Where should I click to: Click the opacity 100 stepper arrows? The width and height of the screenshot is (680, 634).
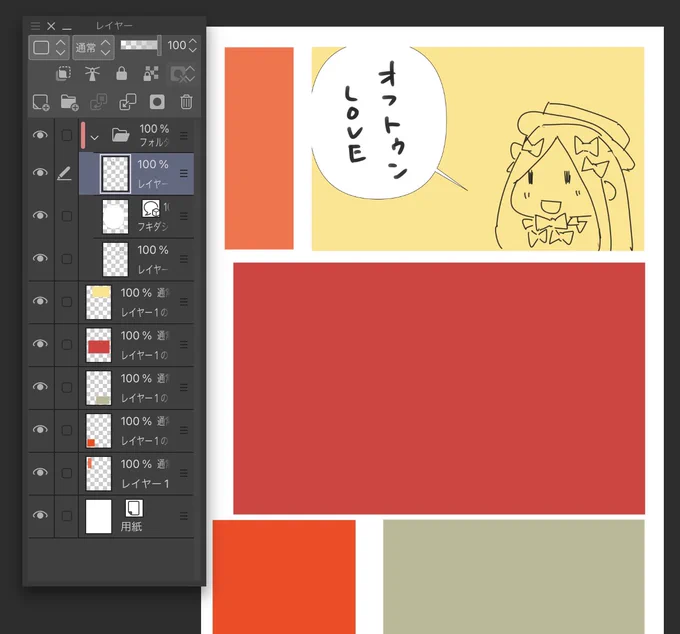[x=193, y=45]
